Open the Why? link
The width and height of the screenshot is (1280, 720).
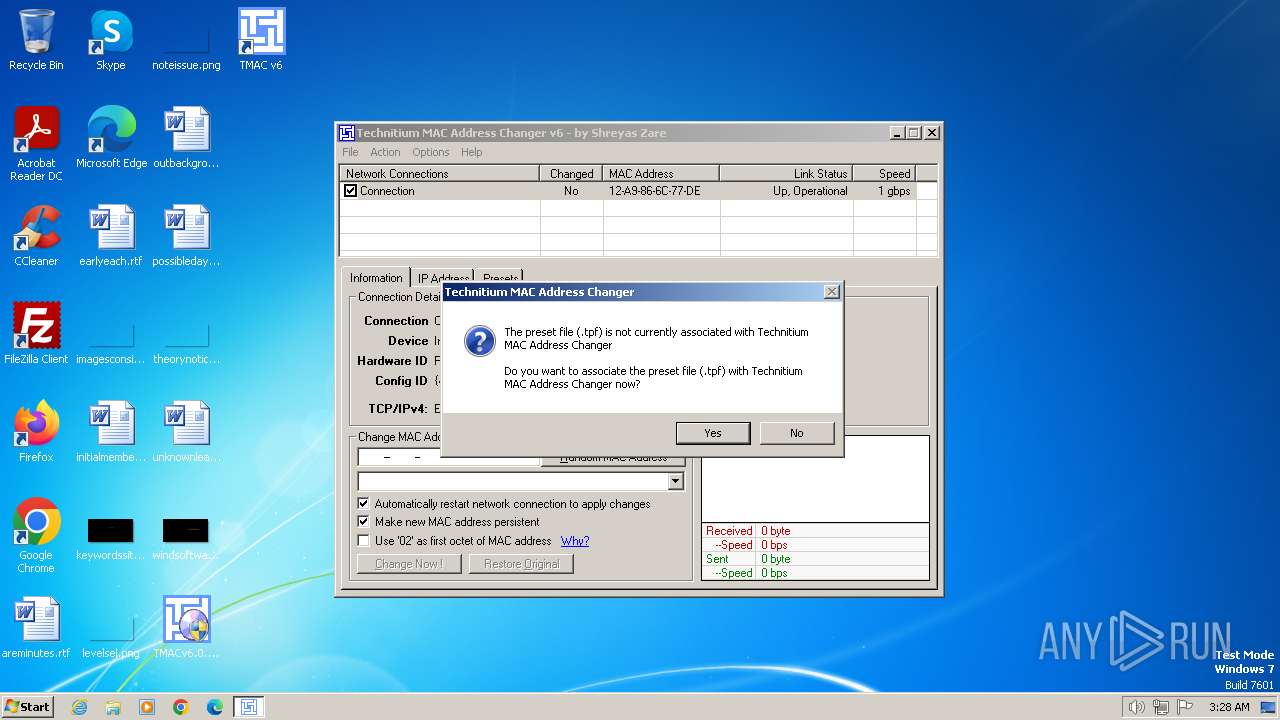(575, 541)
